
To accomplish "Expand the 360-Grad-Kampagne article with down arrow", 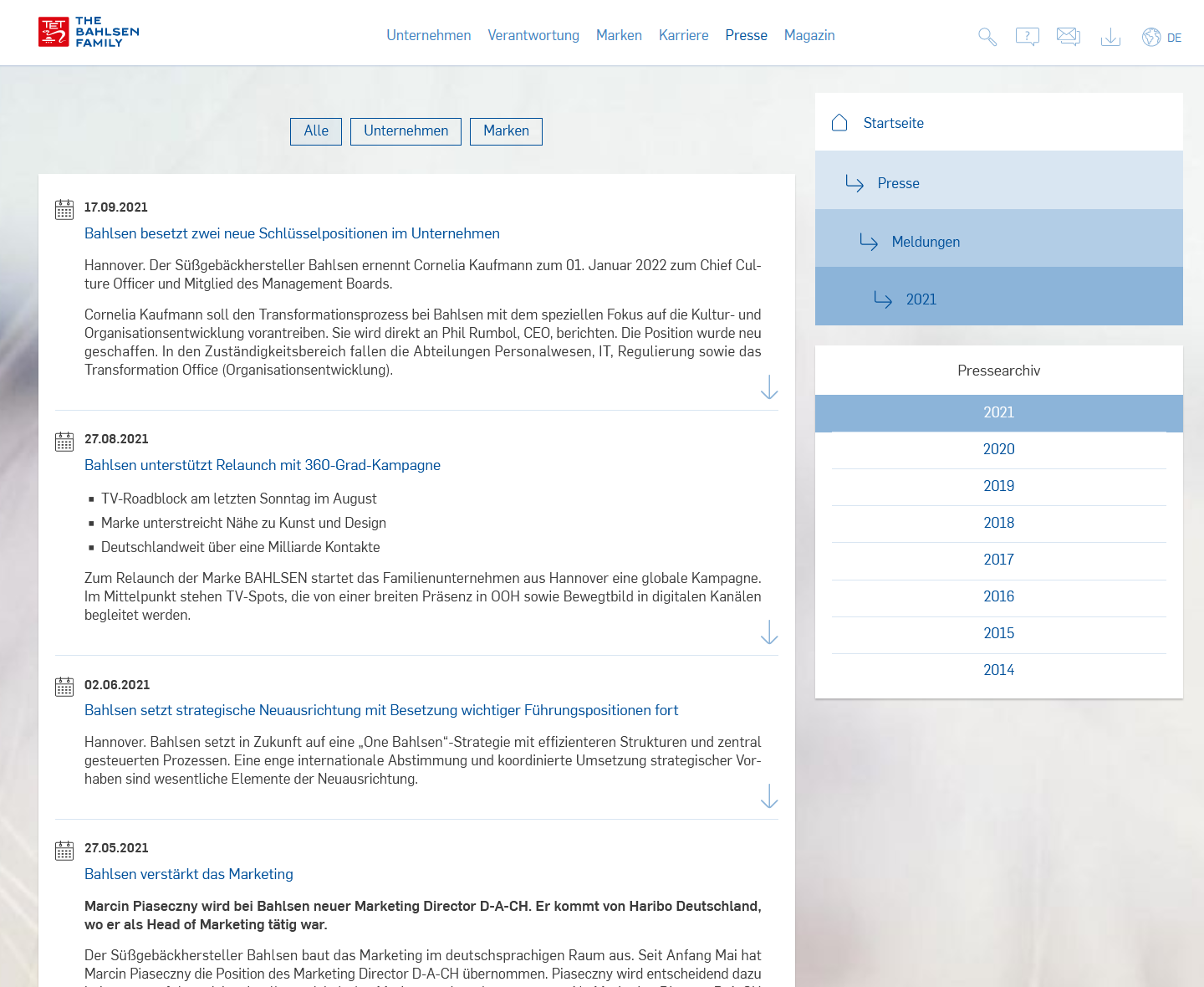I will (x=769, y=632).
